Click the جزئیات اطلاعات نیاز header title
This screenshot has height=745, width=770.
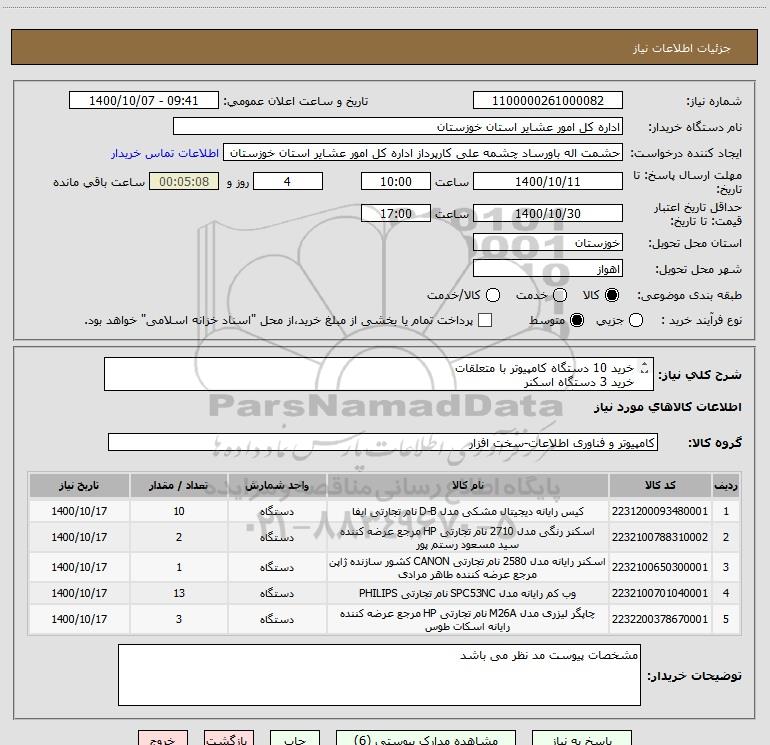coord(681,48)
